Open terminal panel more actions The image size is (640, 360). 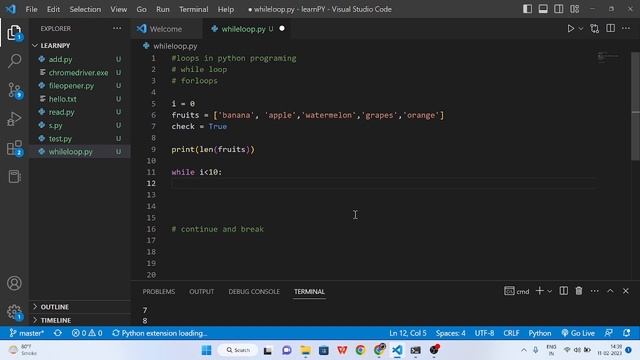coord(595,291)
